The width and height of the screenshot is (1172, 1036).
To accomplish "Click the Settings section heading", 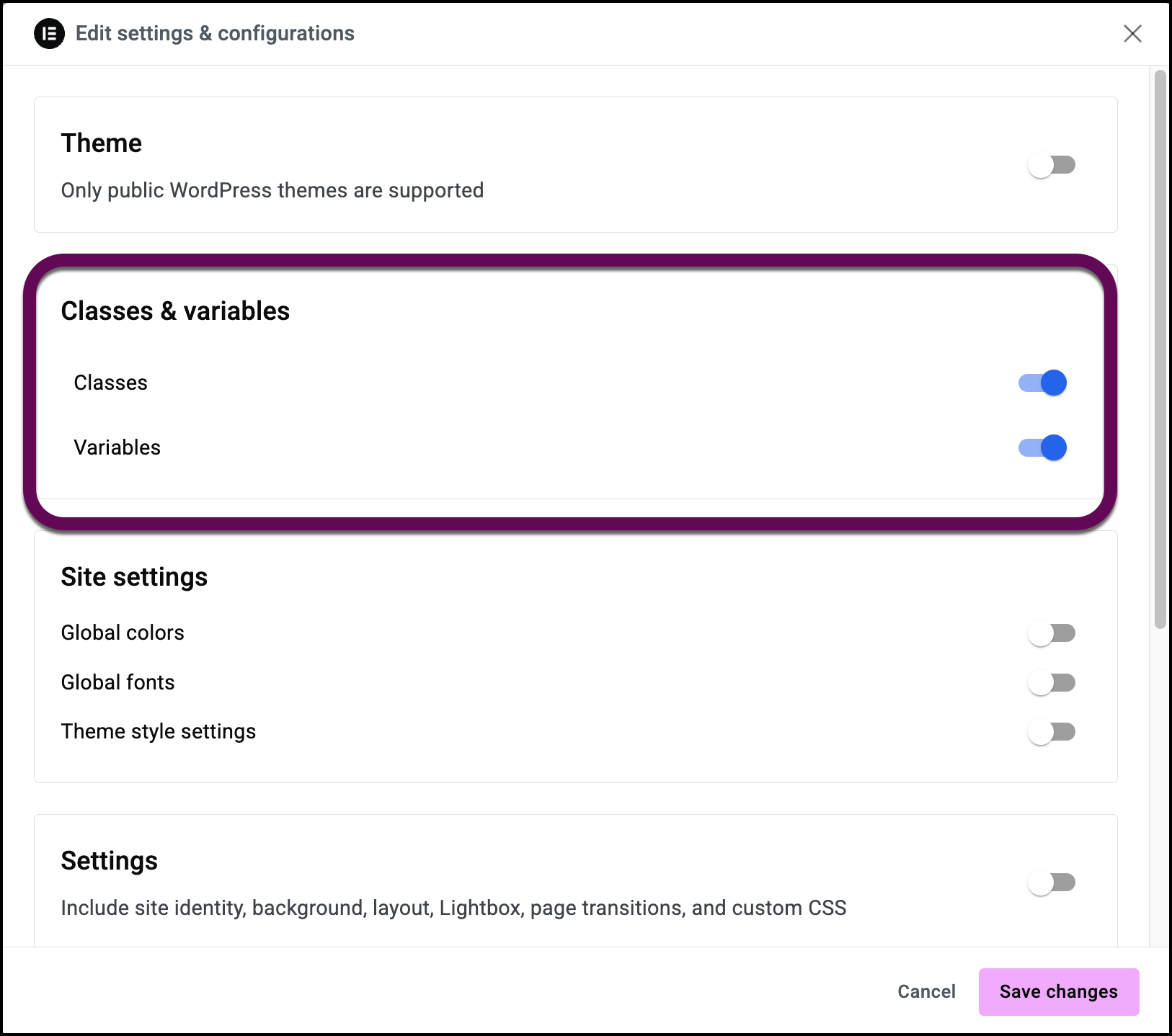I will (109, 860).
